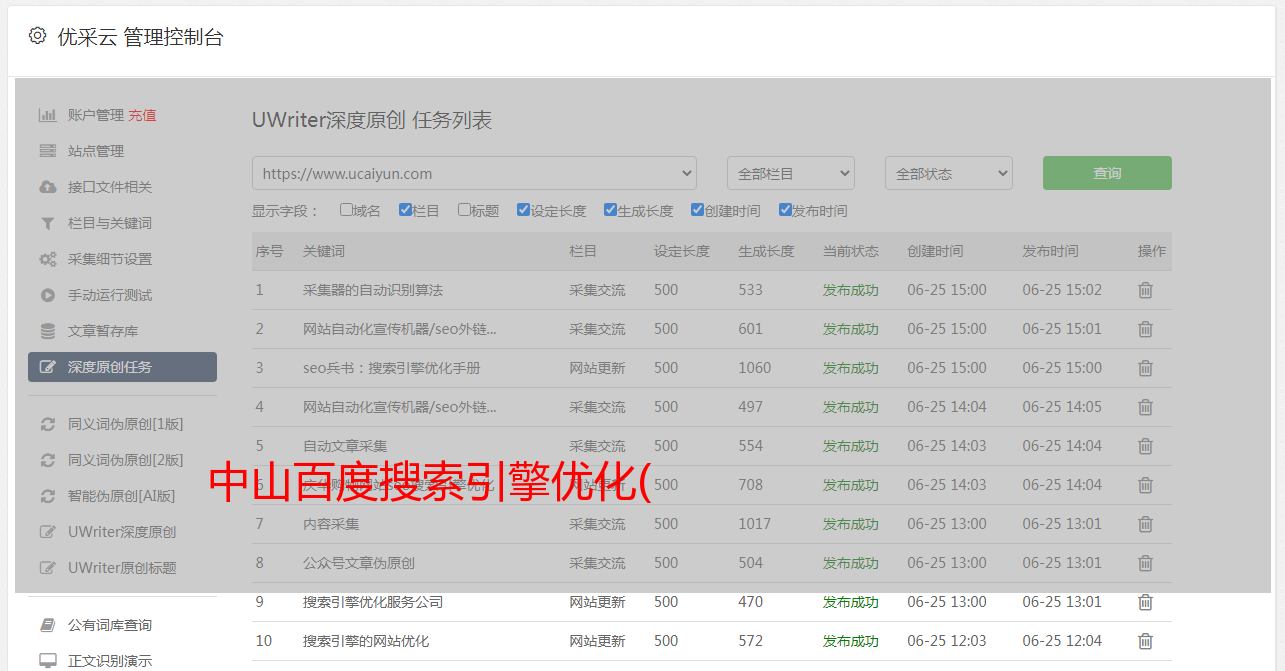Click trash icon for seo兵书 row
This screenshot has width=1285, height=671.
point(1145,368)
